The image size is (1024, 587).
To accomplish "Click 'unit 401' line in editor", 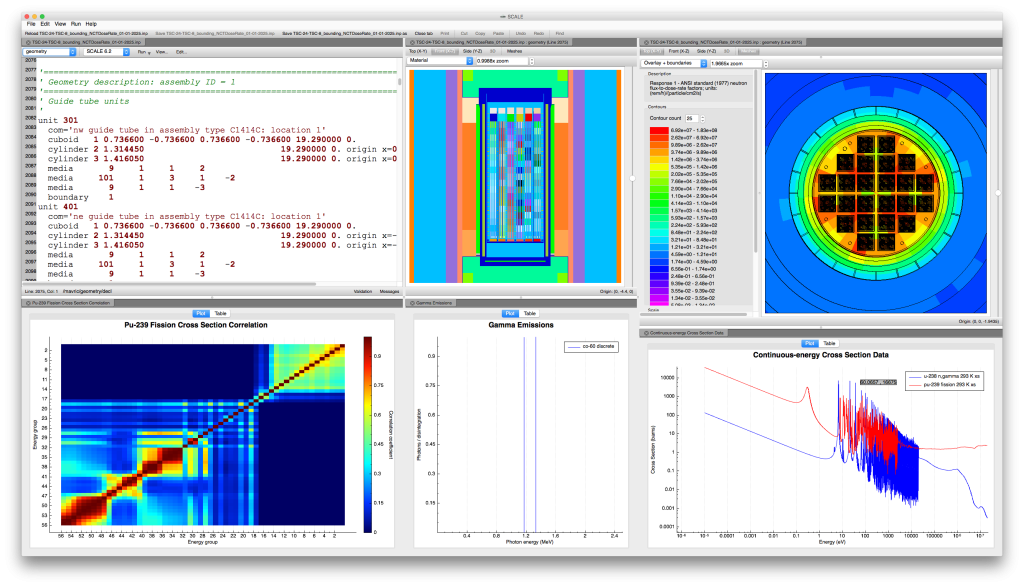I will pos(58,206).
